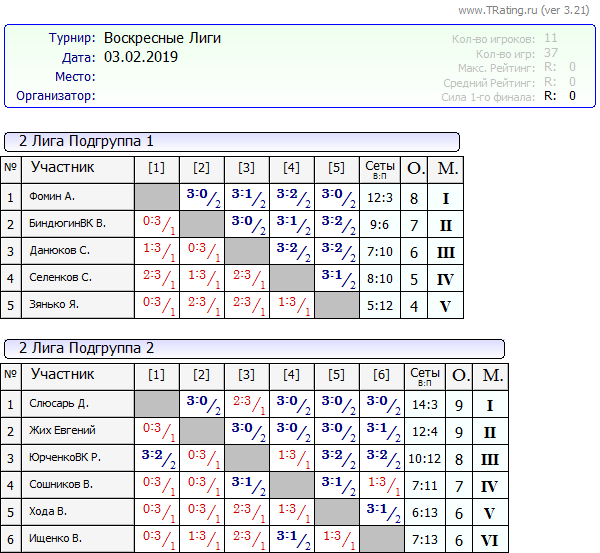Click on participant Зянько Я.

point(56,304)
